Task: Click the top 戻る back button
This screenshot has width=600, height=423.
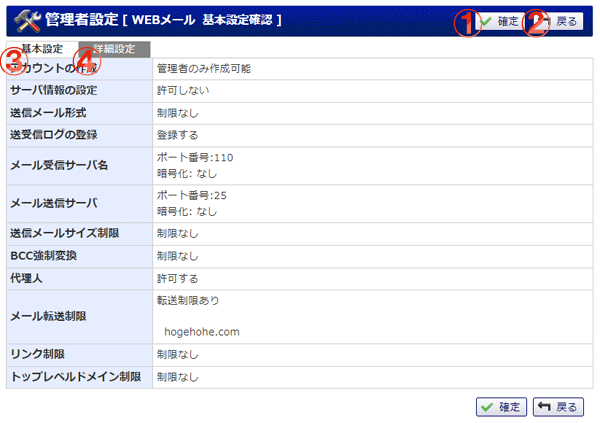Action: pos(558,21)
